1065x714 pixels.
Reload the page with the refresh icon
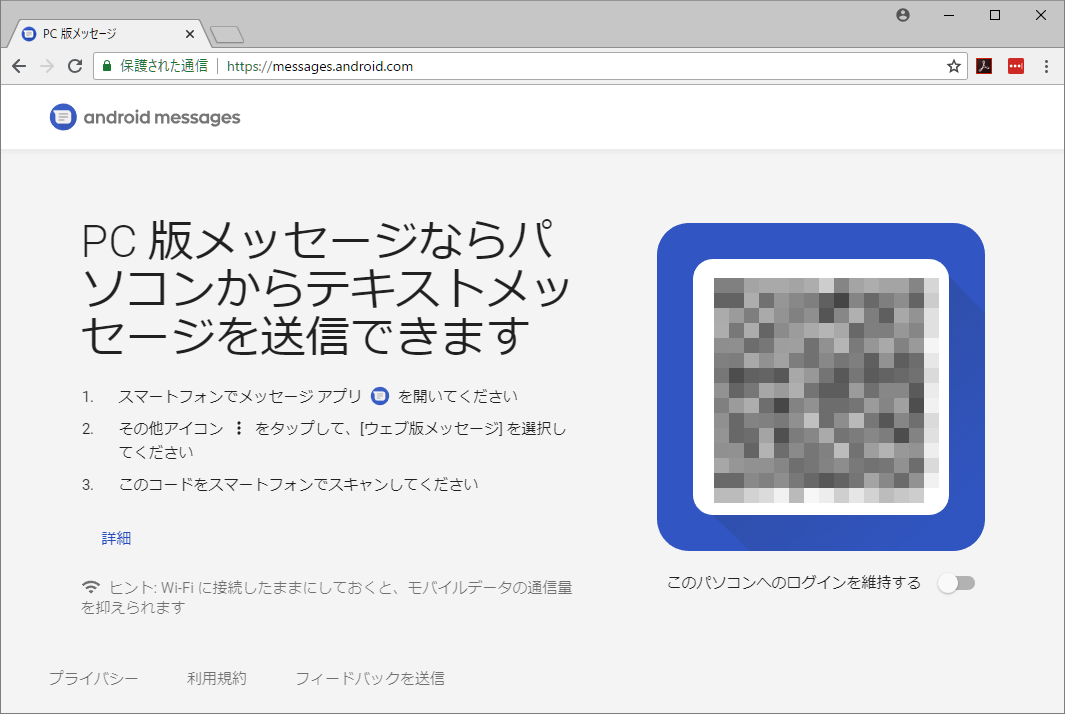(75, 66)
